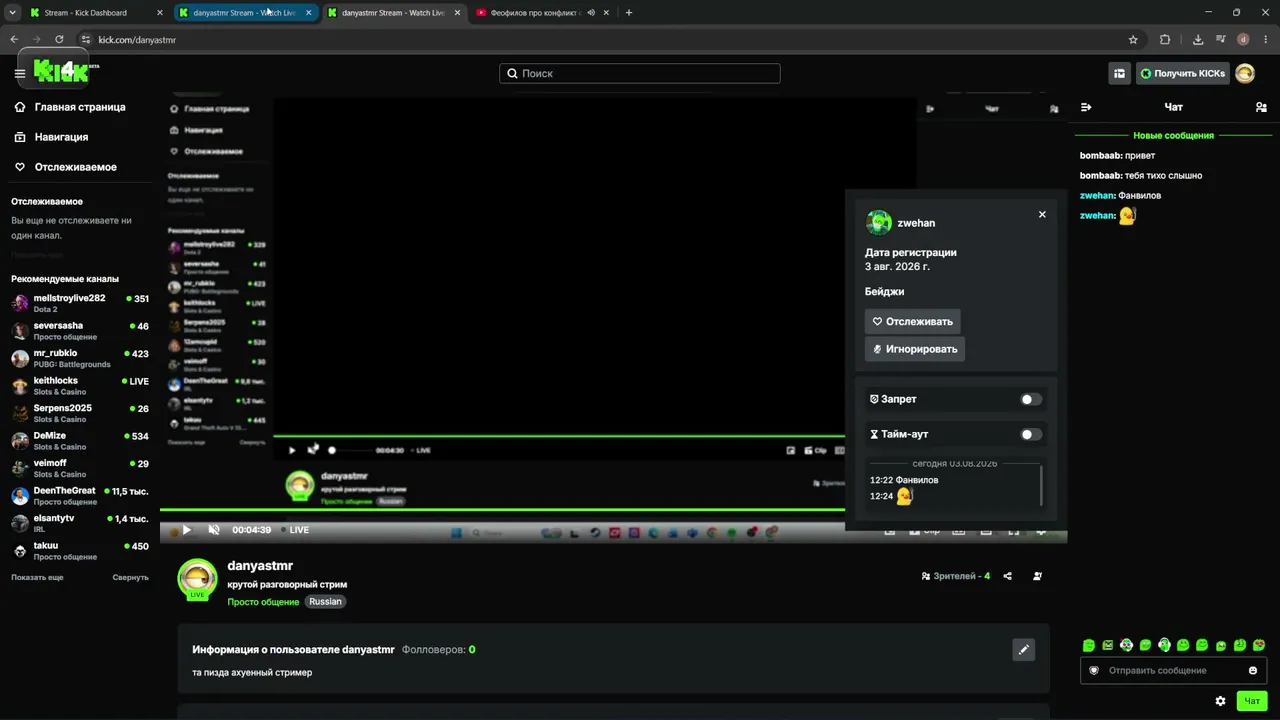Open DeMize recommended channel
This screenshot has width=1280, height=720.
coord(80,441)
